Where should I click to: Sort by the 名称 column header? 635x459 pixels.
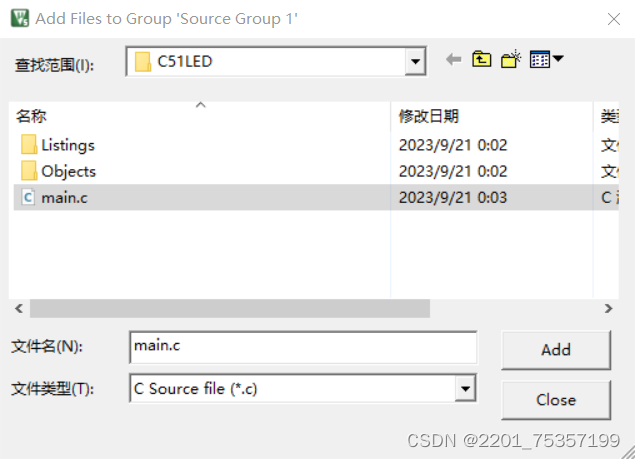(x=200, y=116)
